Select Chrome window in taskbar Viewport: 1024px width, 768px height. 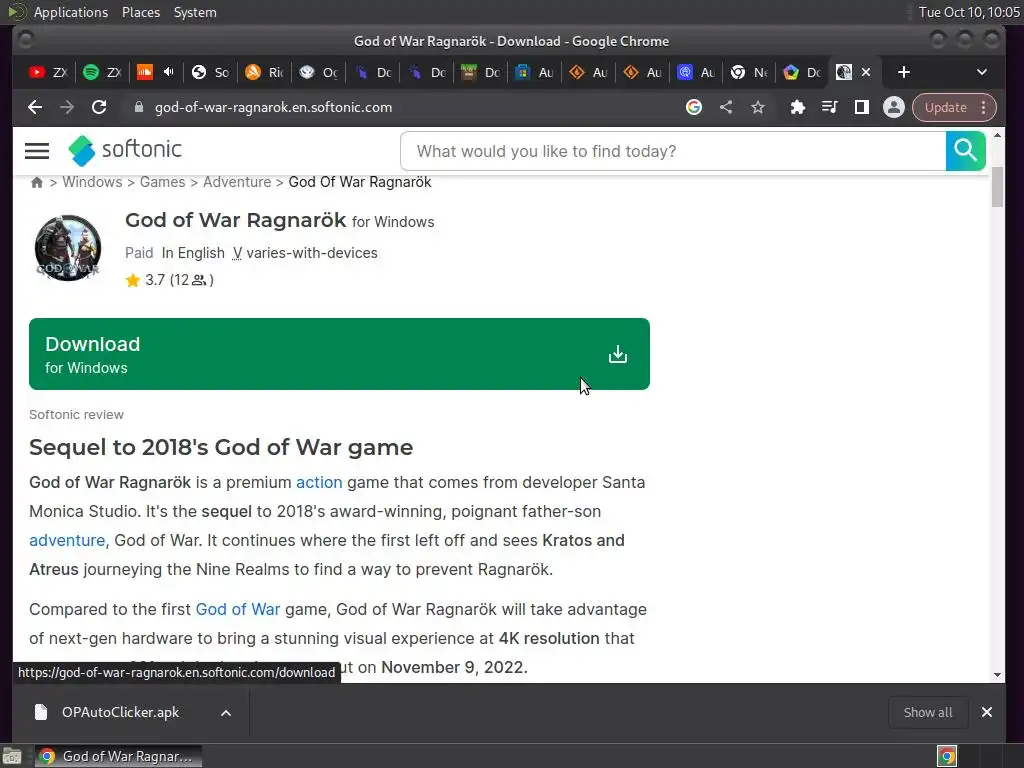tap(118, 756)
